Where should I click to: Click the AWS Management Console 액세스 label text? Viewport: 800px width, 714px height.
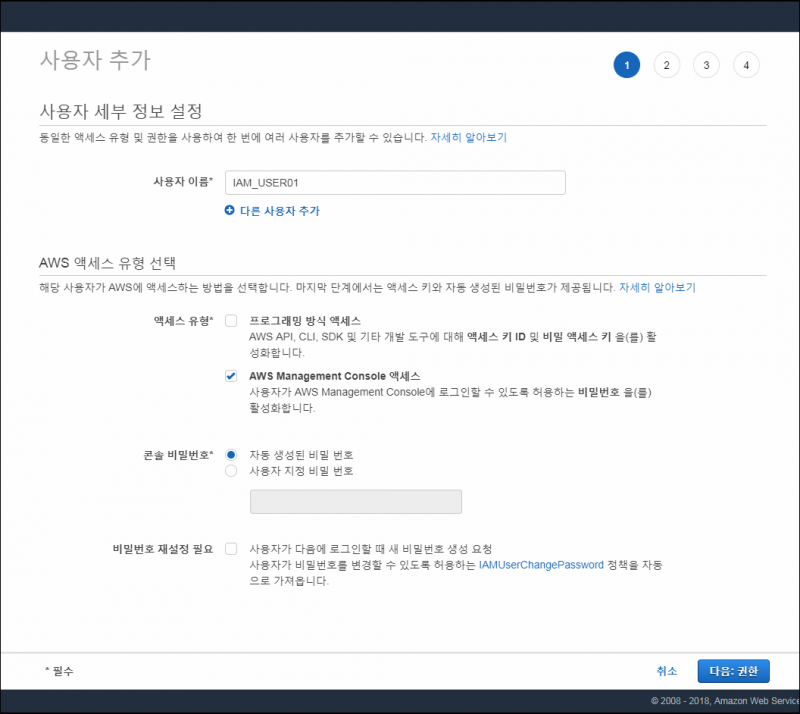[x=335, y=376]
